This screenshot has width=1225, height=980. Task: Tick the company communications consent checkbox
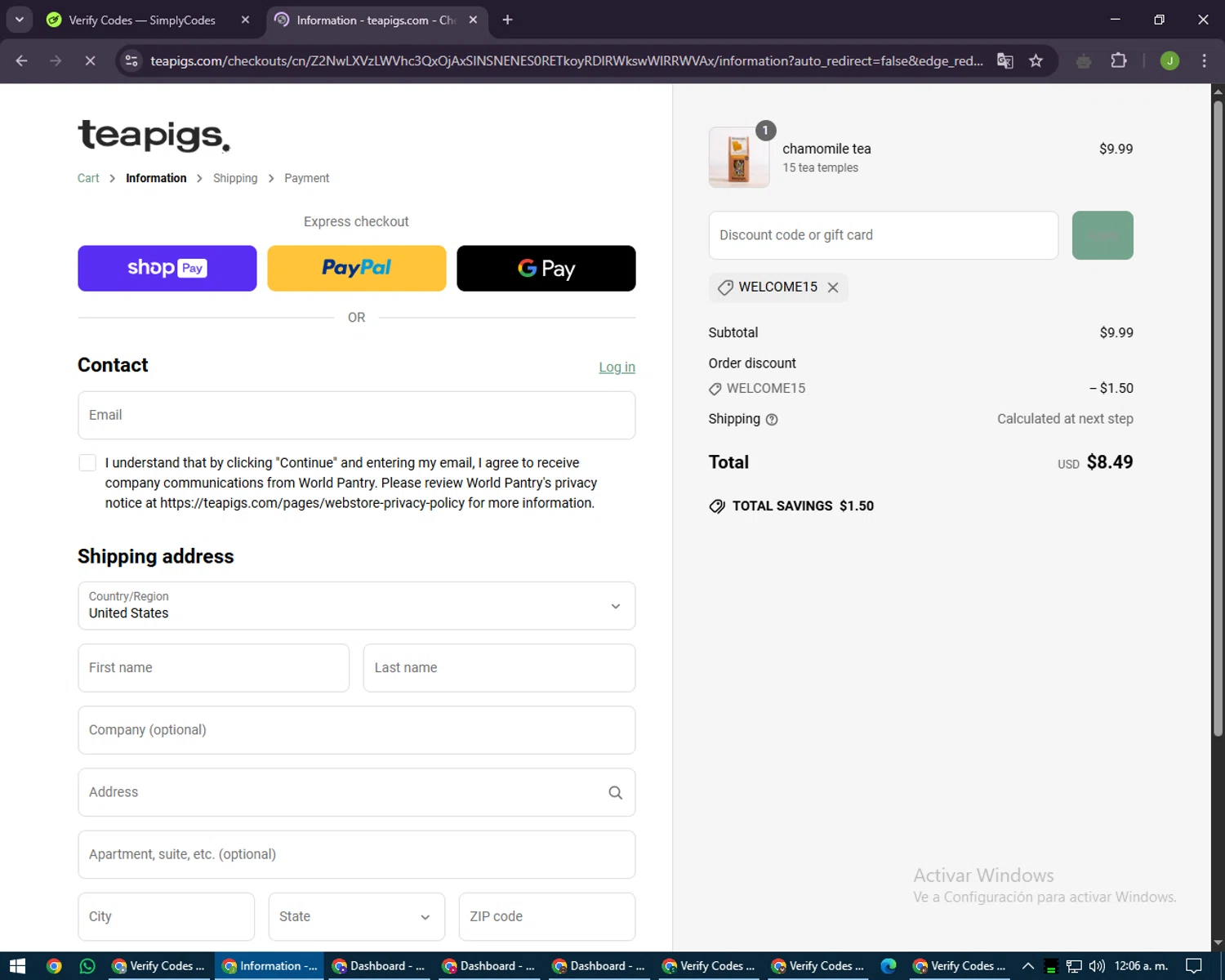87,463
